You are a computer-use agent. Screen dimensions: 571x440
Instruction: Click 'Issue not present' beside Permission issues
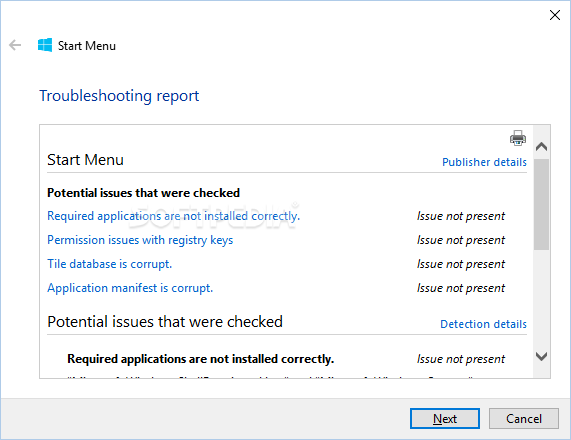pos(461,240)
